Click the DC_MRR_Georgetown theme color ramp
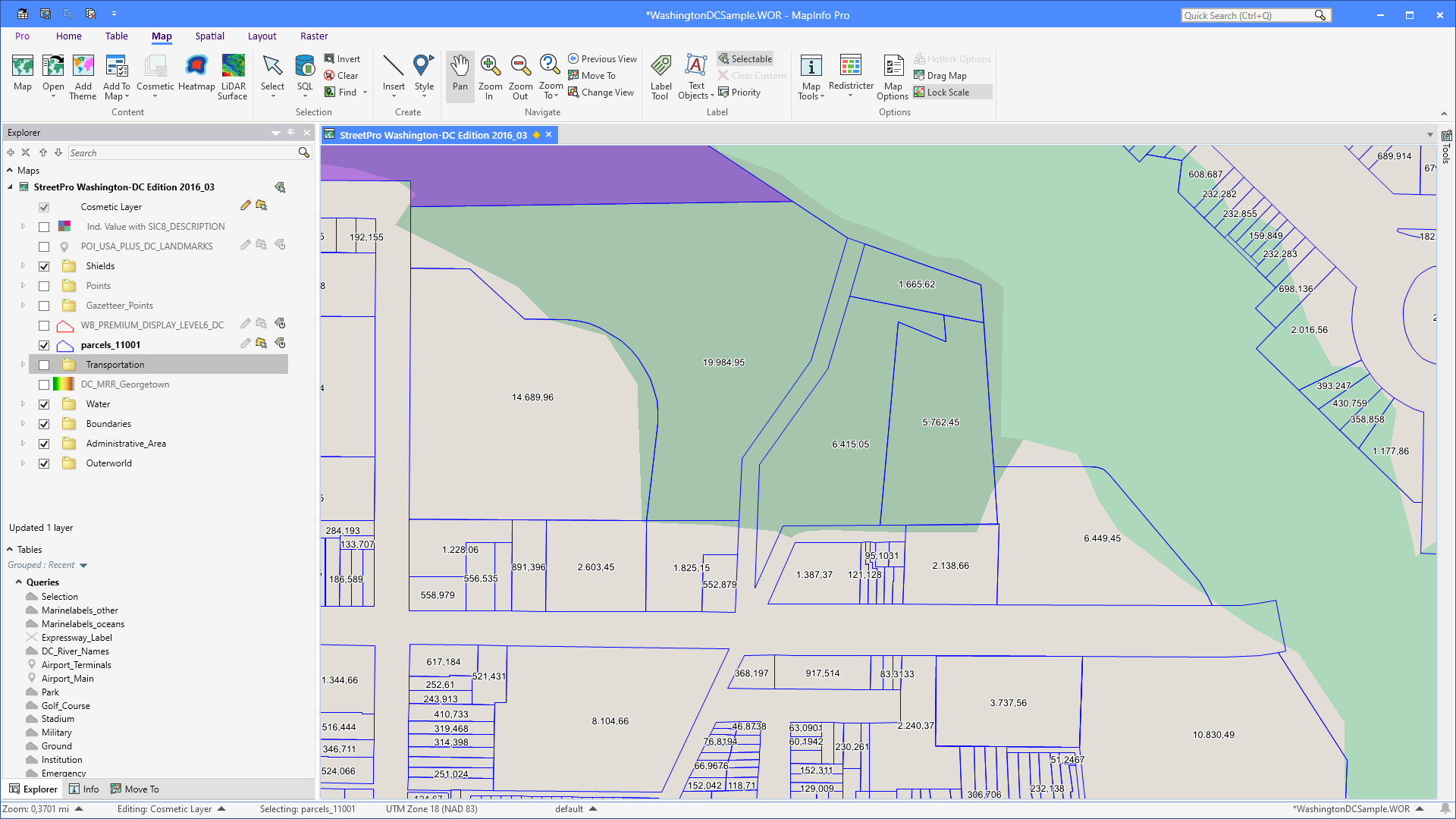1456x819 pixels. click(x=64, y=384)
